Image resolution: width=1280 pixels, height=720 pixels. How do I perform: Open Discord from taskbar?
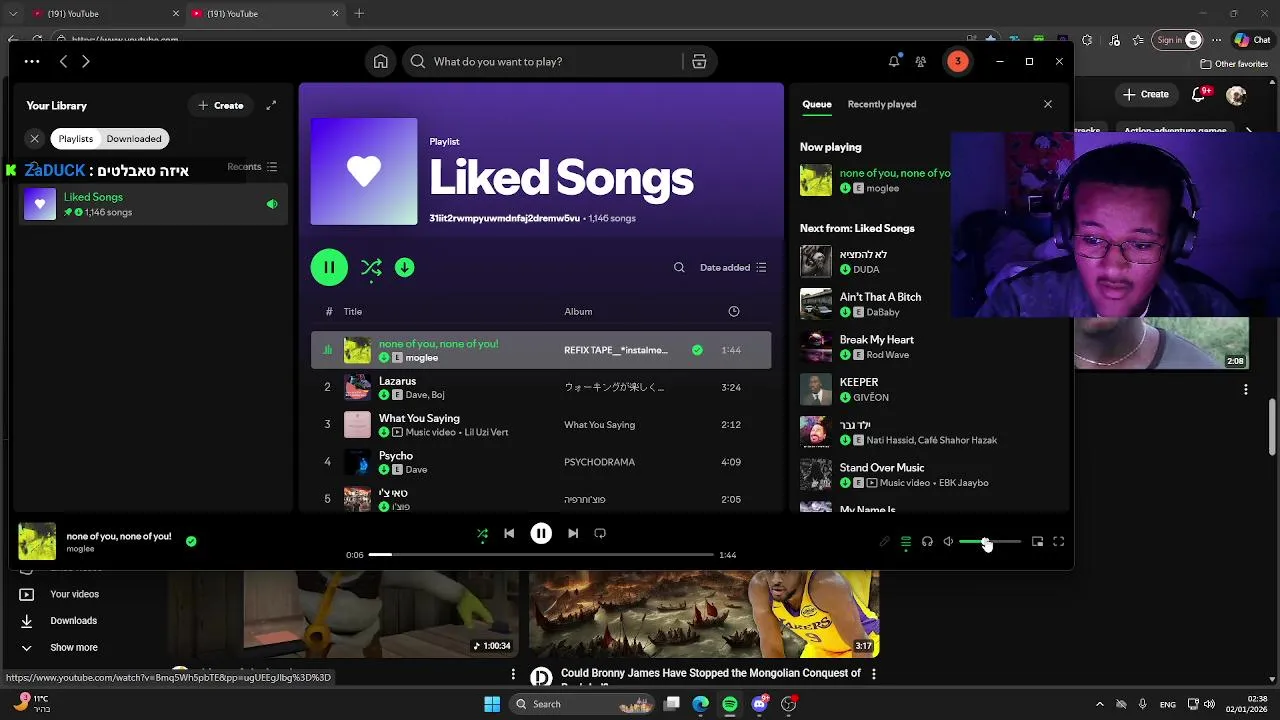(759, 704)
